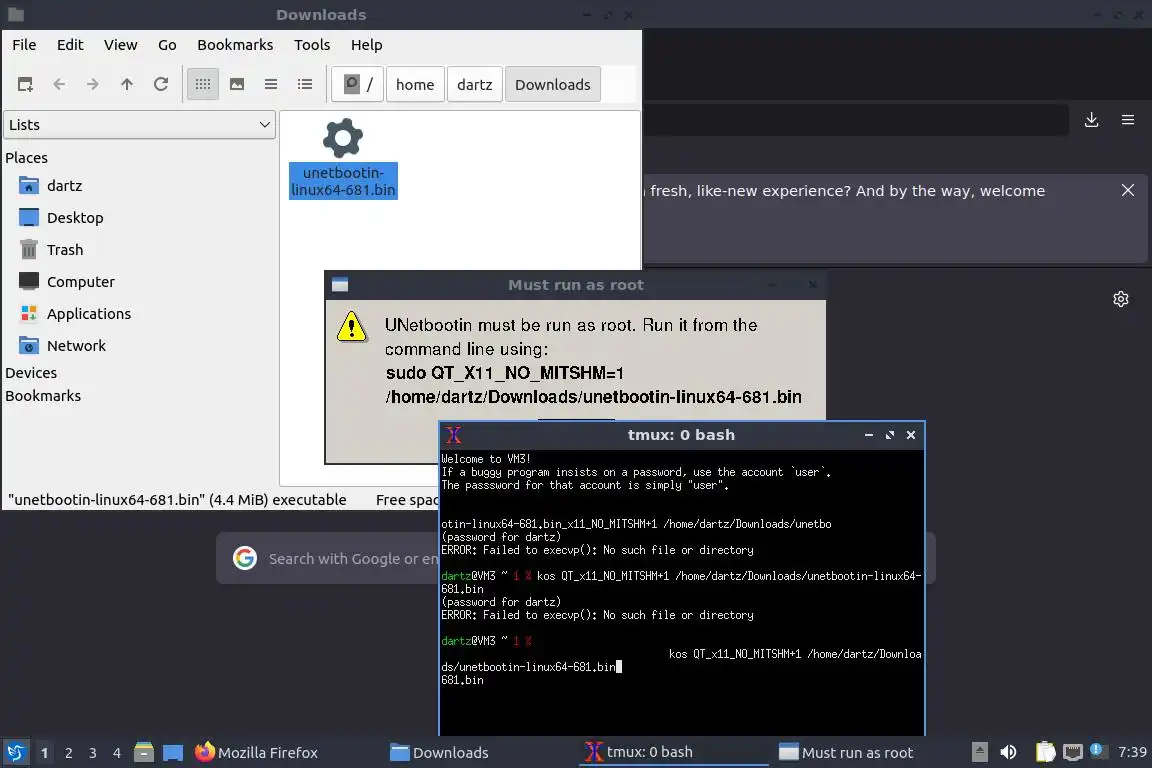Open the File menu

point(24,45)
